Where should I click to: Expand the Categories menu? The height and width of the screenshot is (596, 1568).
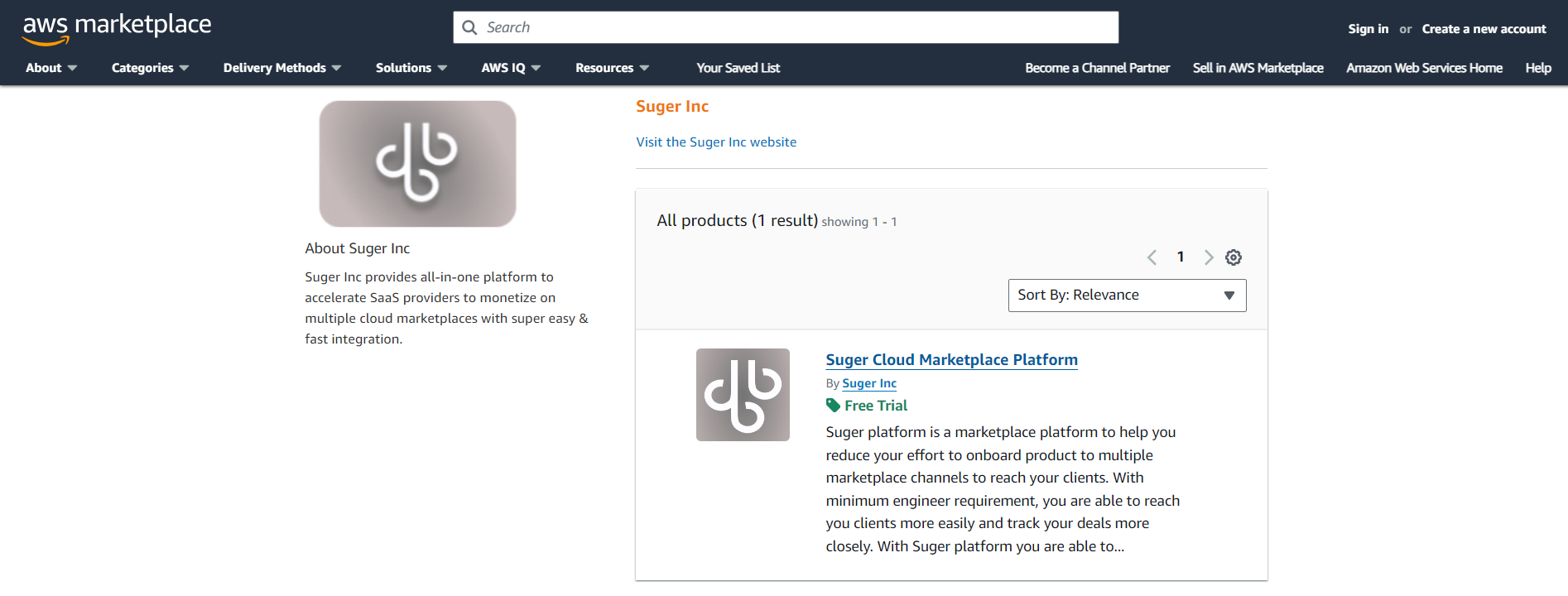point(150,68)
